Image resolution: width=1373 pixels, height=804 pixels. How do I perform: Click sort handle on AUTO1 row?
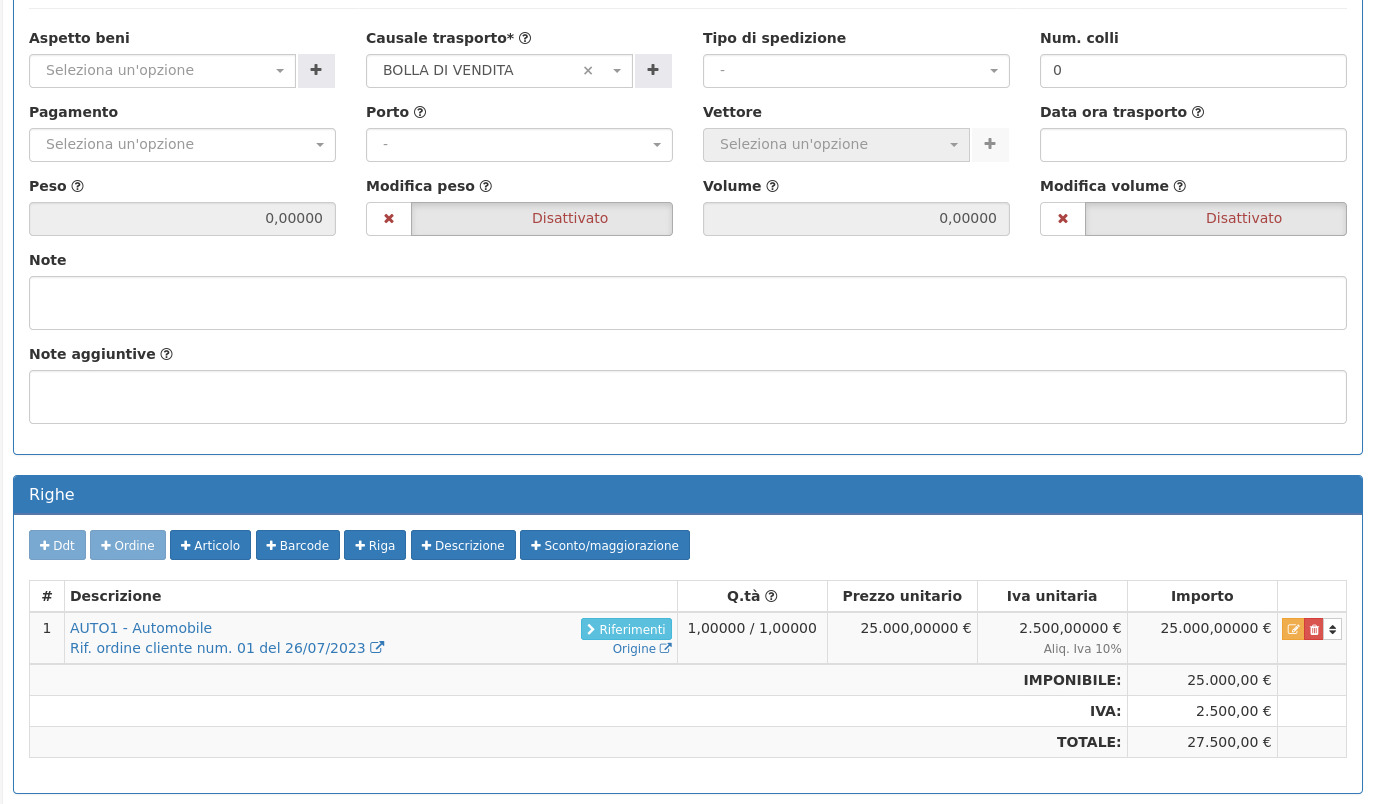(x=1333, y=629)
